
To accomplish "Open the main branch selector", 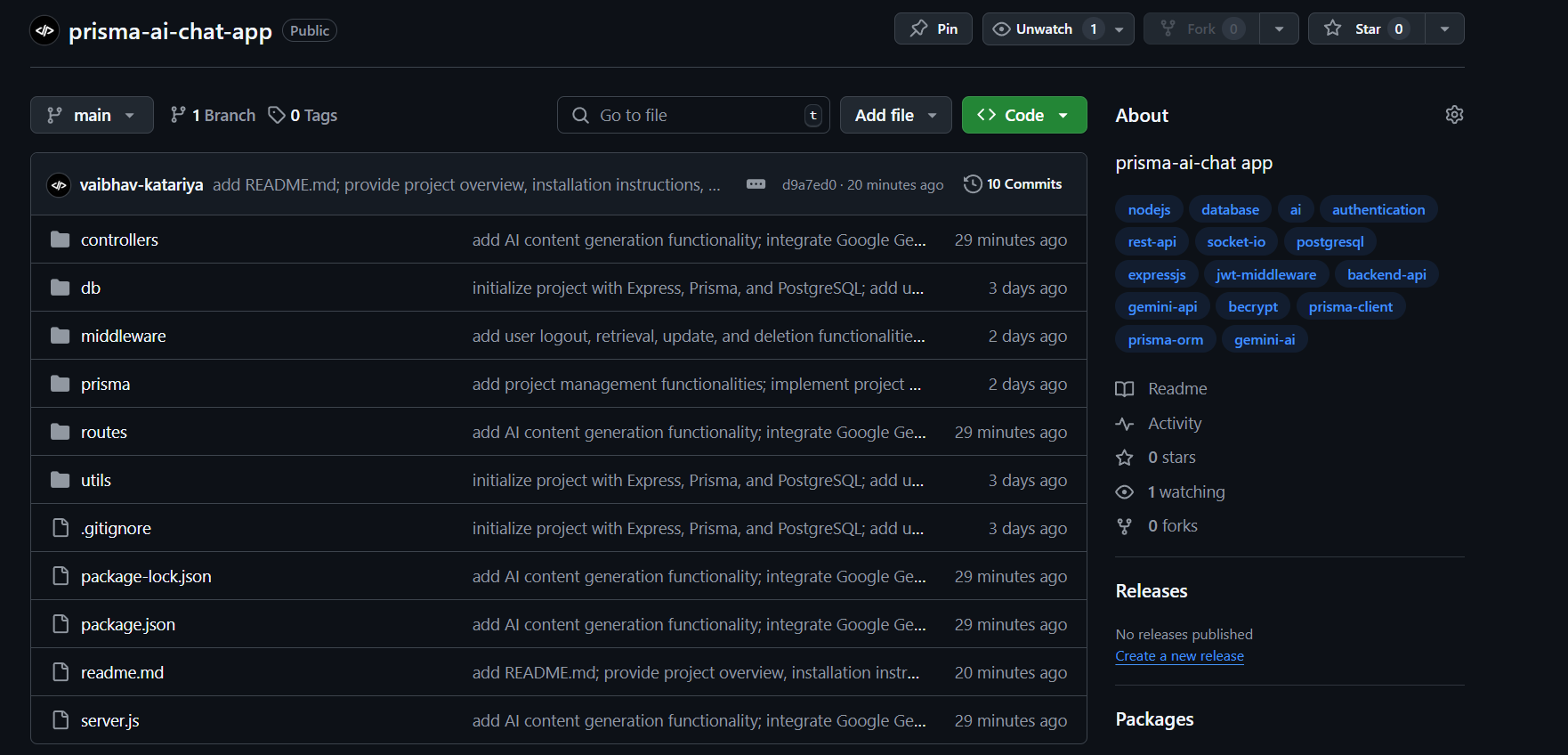I will click(92, 115).
